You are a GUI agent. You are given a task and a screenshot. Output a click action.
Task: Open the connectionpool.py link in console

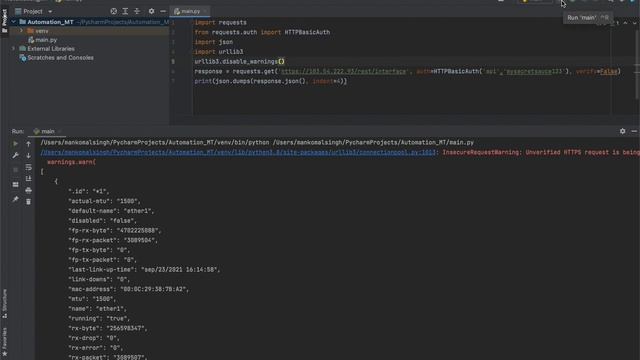[x=238, y=152]
